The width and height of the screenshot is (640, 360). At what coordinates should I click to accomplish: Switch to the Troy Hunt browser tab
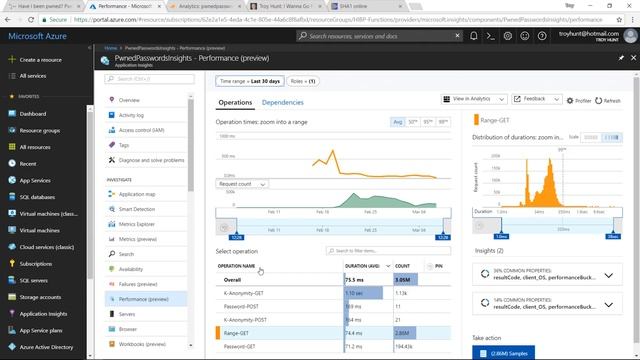point(286,6)
